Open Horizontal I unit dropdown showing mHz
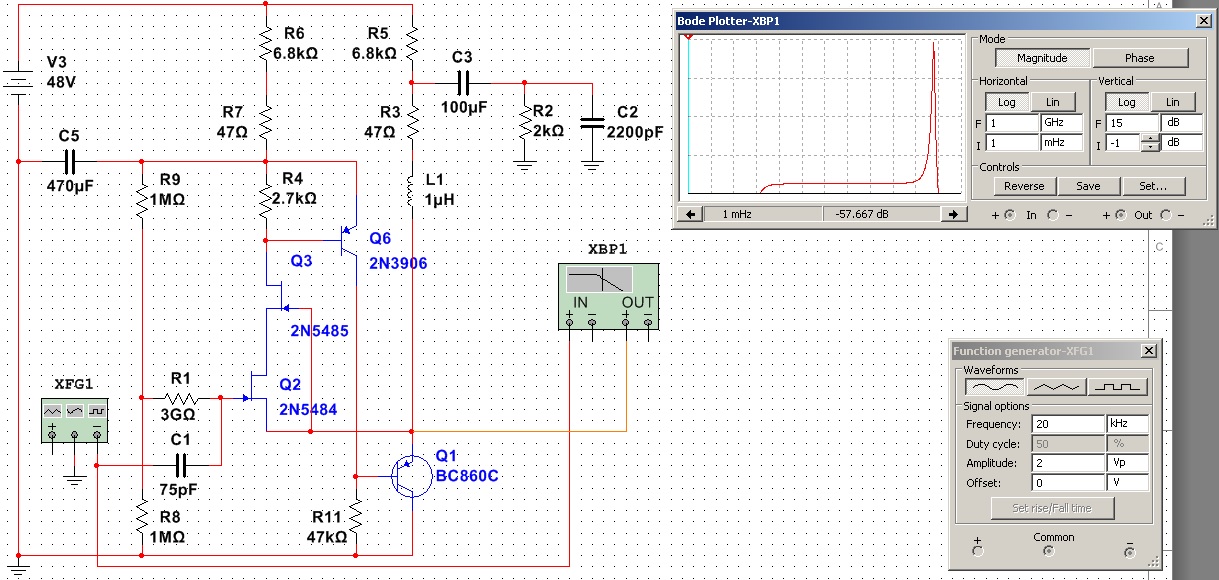 pyautogui.click(x=1062, y=143)
